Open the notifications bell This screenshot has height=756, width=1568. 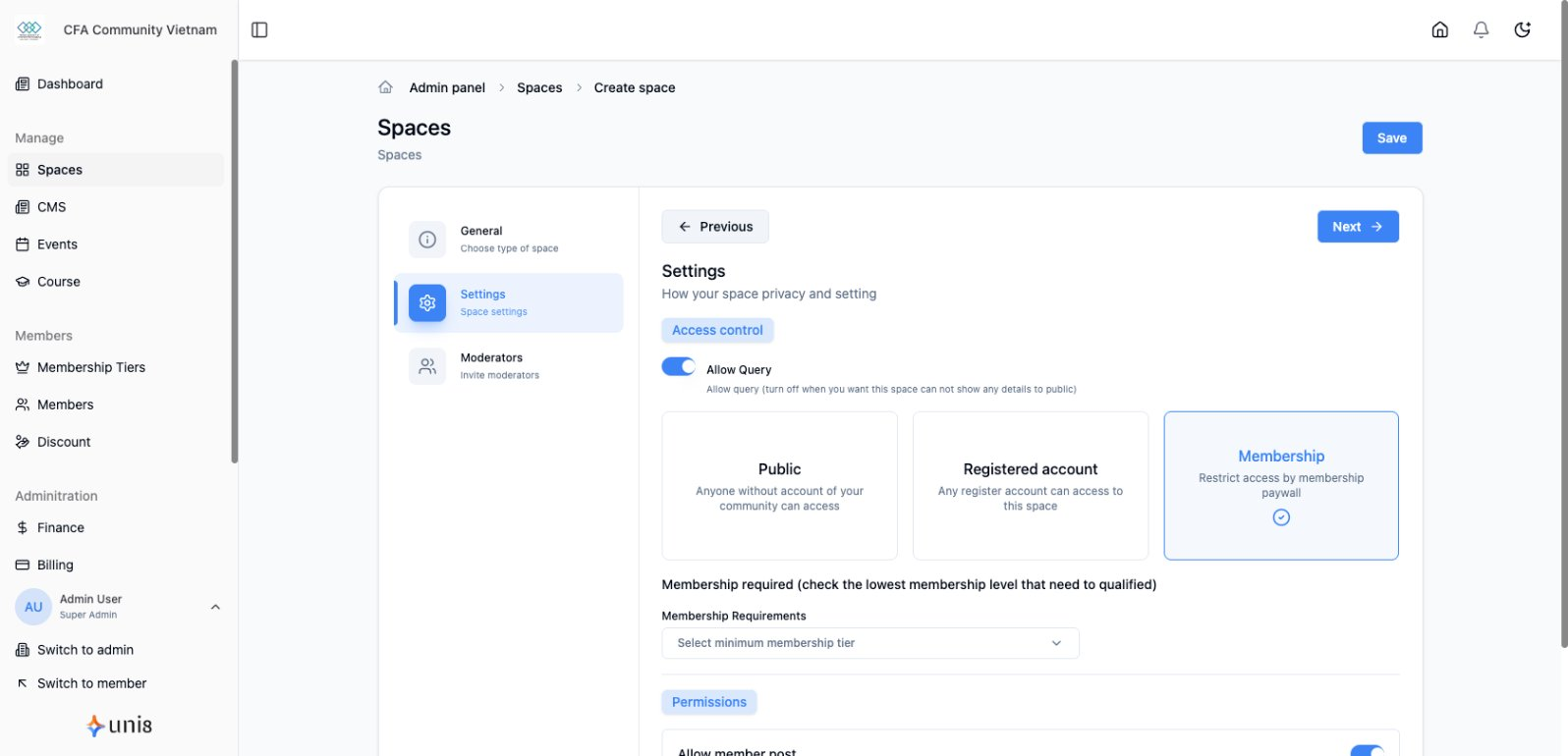coord(1481,29)
